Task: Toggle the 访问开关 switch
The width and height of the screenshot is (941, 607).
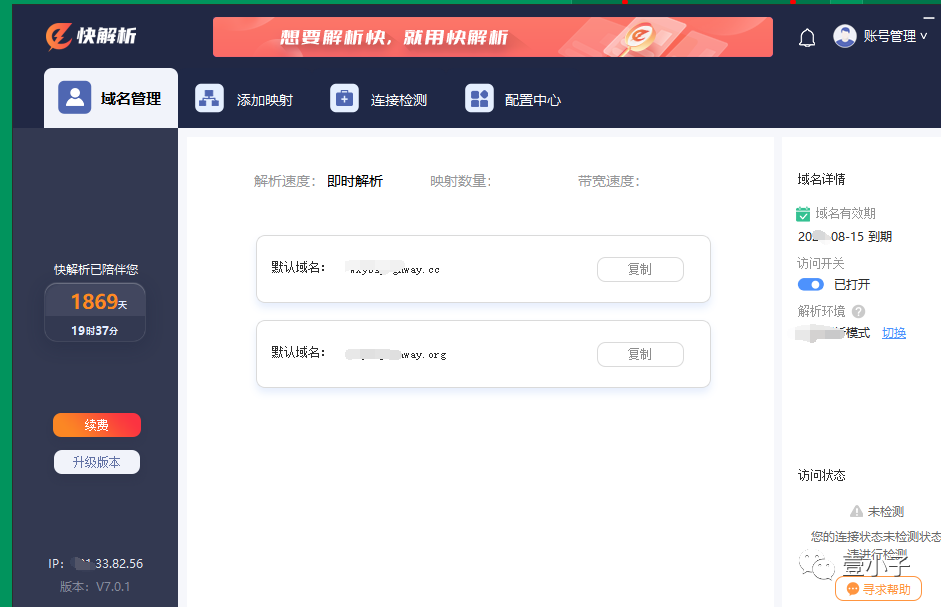Action: (810, 284)
